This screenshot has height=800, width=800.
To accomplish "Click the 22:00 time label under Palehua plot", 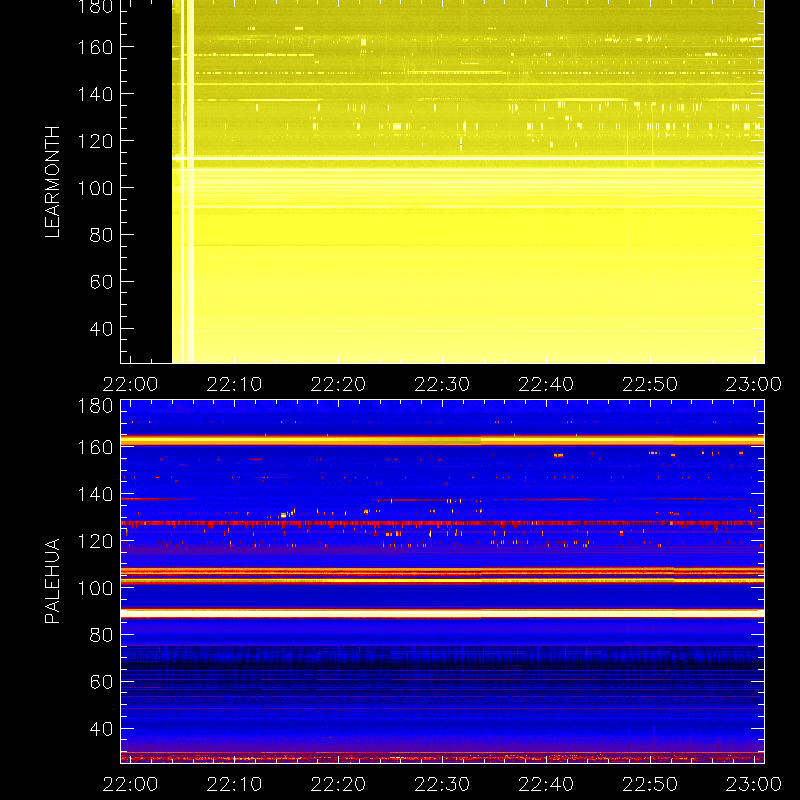I will pyautogui.click(x=131, y=784).
